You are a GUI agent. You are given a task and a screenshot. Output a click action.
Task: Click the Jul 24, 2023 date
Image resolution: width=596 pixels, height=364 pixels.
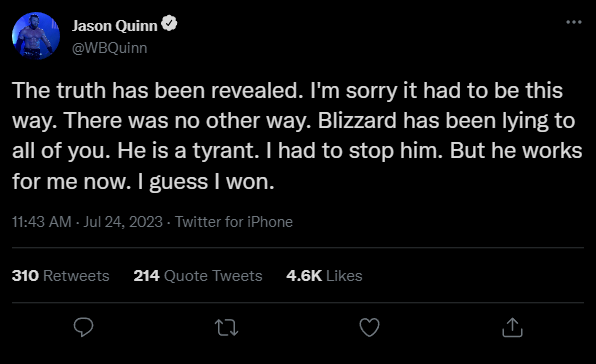point(123,222)
